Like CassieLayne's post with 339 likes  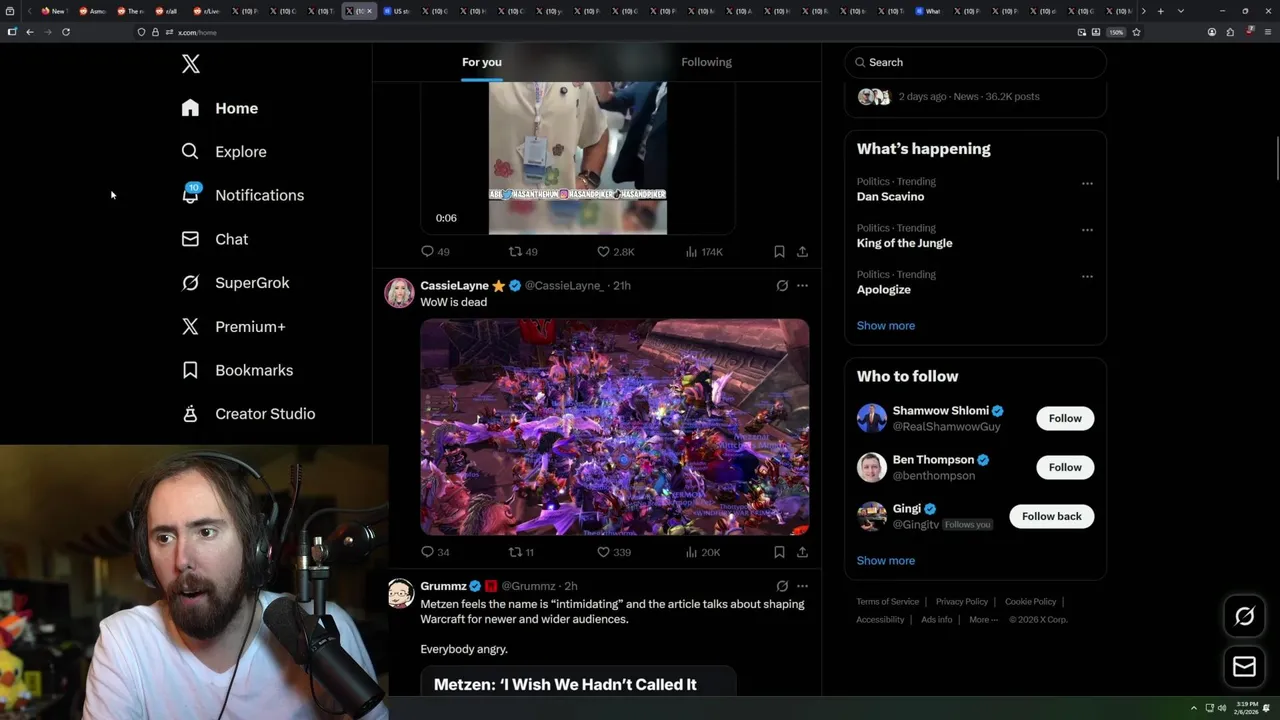click(x=613, y=552)
